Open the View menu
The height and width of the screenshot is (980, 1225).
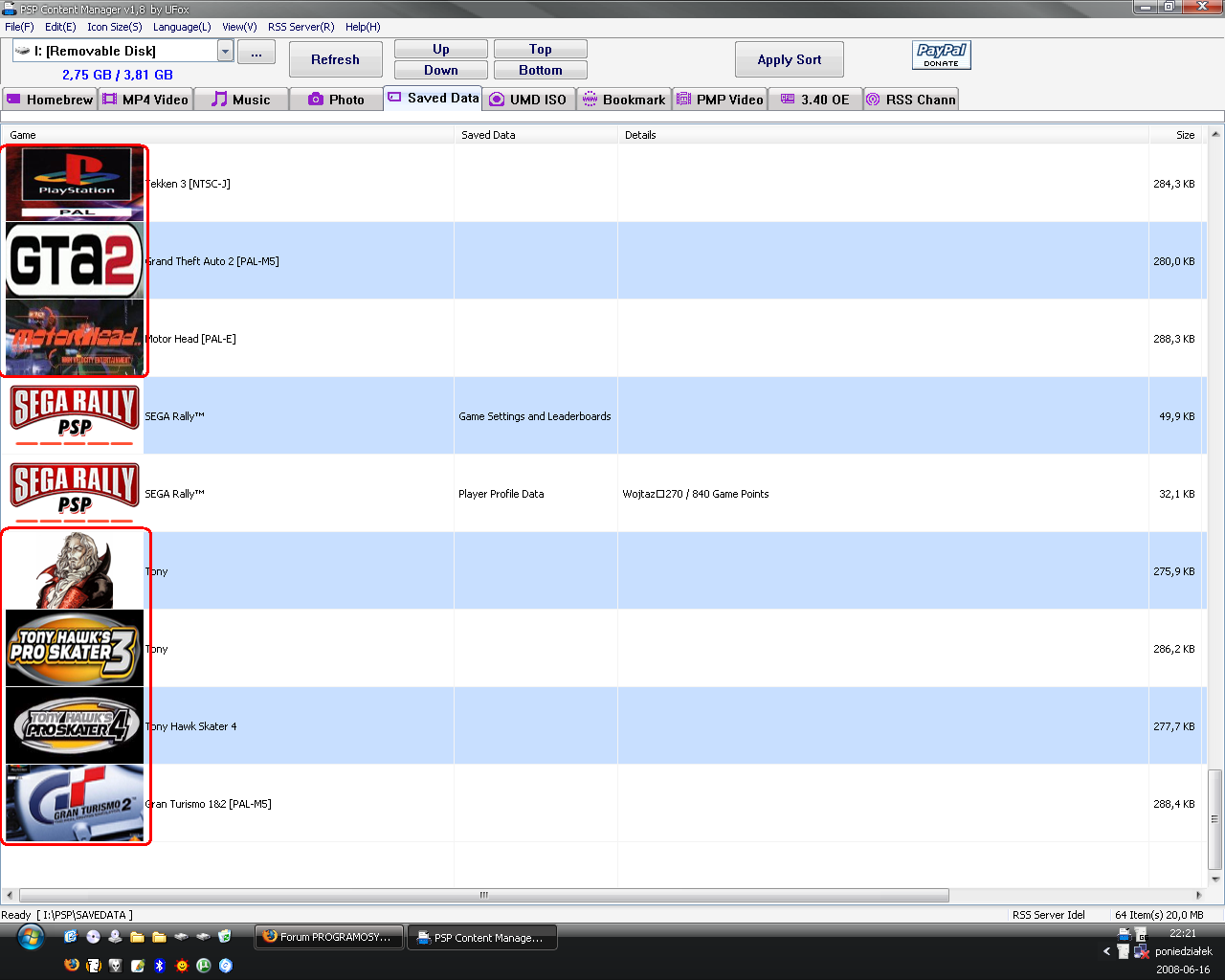(x=239, y=27)
